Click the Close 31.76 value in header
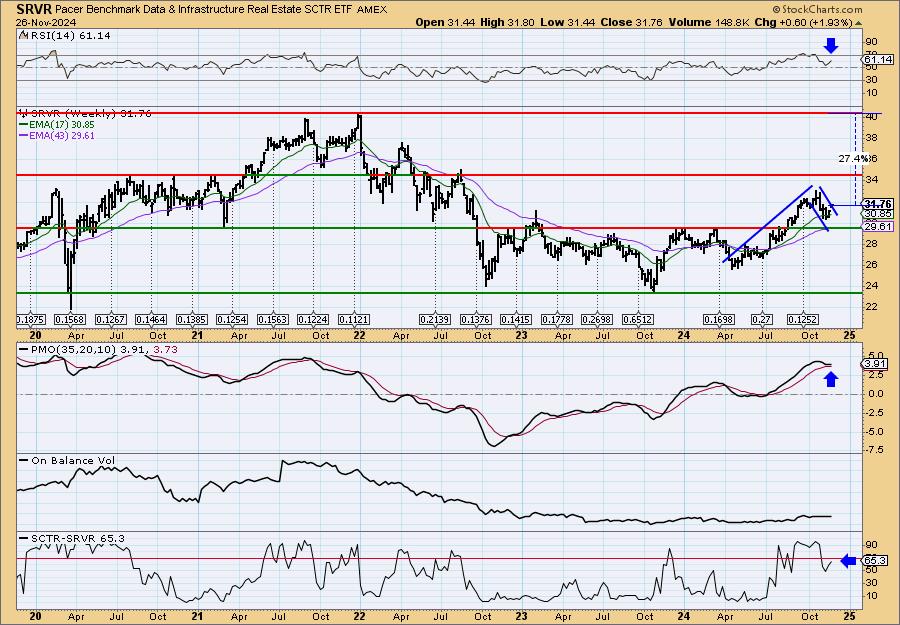 click(x=631, y=22)
